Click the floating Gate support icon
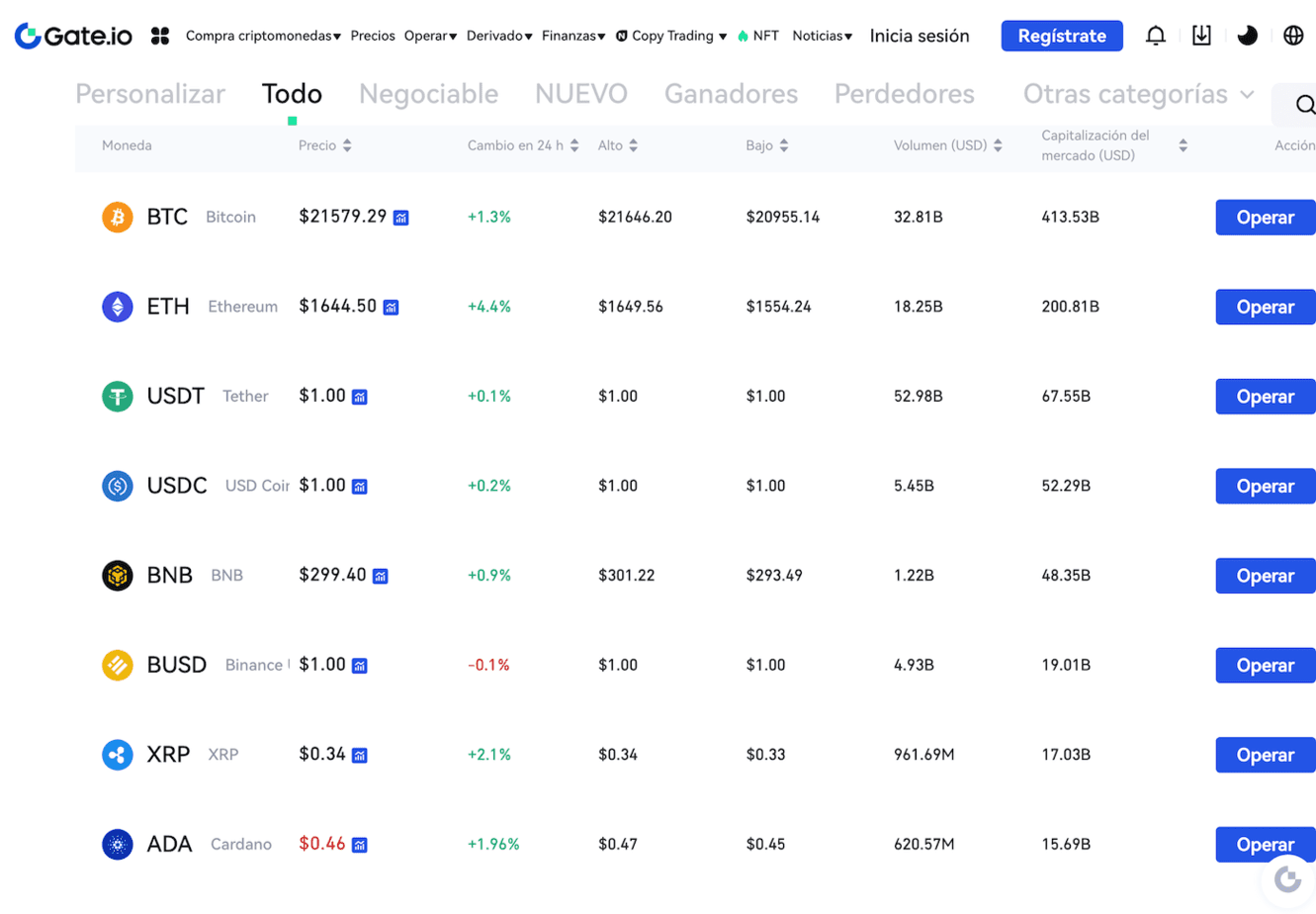This screenshot has height=914, width=1316. point(1287,878)
